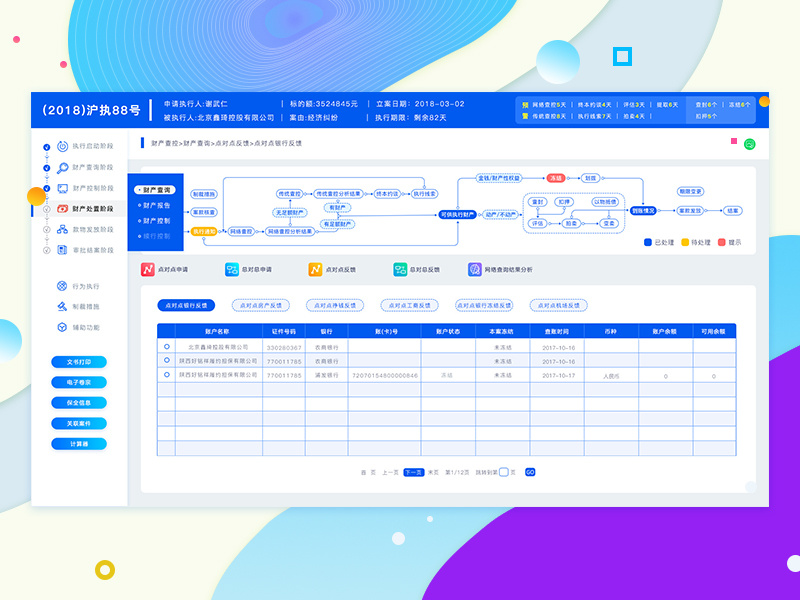Click the page number jump input box
800x600 pixels.
coord(504,471)
